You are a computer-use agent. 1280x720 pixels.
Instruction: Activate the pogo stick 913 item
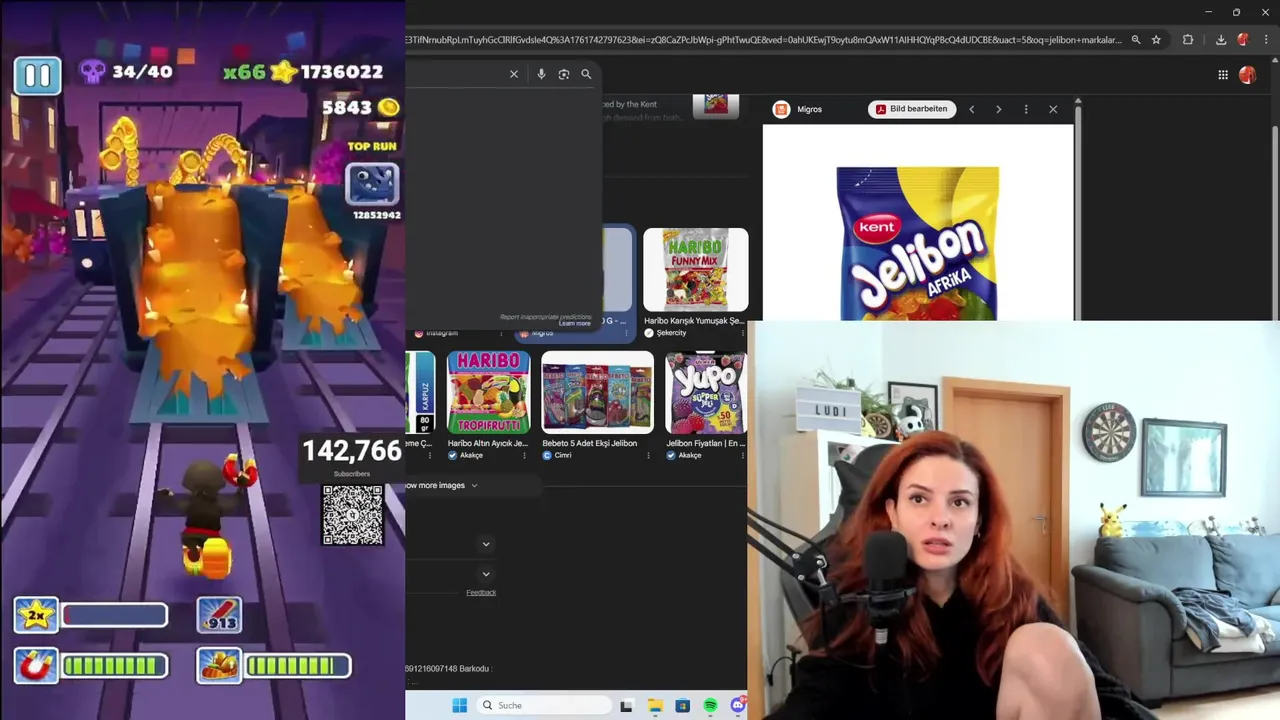click(x=218, y=615)
